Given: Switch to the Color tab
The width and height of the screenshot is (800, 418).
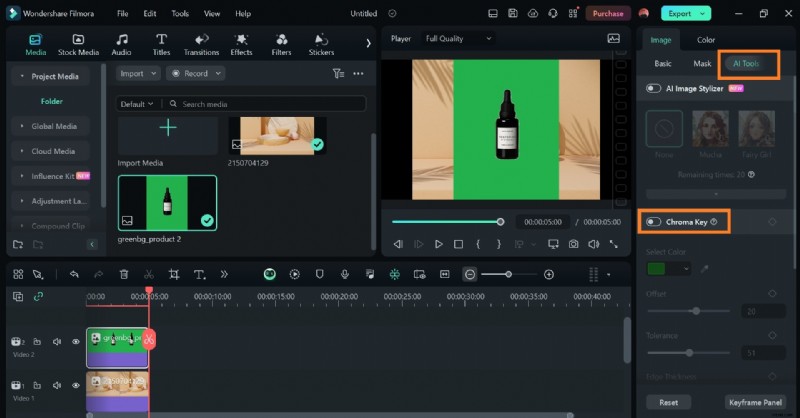Looking at the screenshot, I should click(706, 40).
